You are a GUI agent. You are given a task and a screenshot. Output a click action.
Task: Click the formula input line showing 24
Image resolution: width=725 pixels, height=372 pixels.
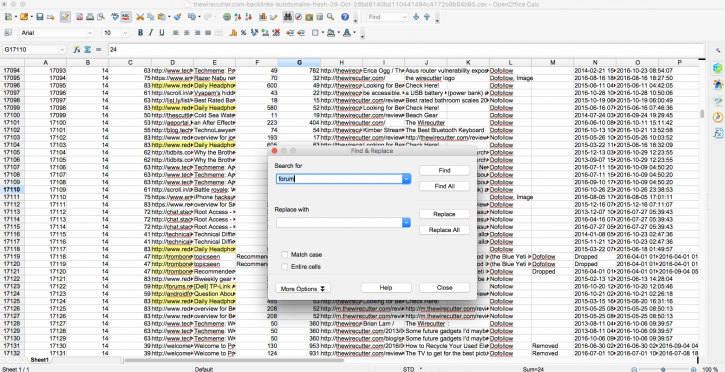point(406,49)
